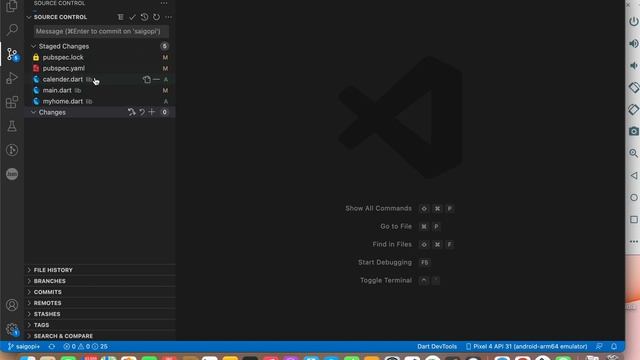This screenshot has width=640, height=360.
Task: Tap the emulator Back triangle button
Action: (633, 176)
